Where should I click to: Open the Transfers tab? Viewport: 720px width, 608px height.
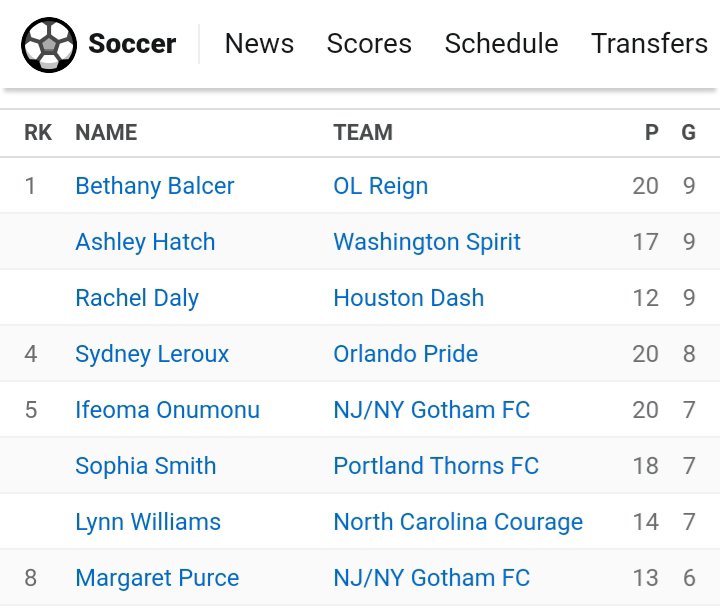click(x=649, y=44)
